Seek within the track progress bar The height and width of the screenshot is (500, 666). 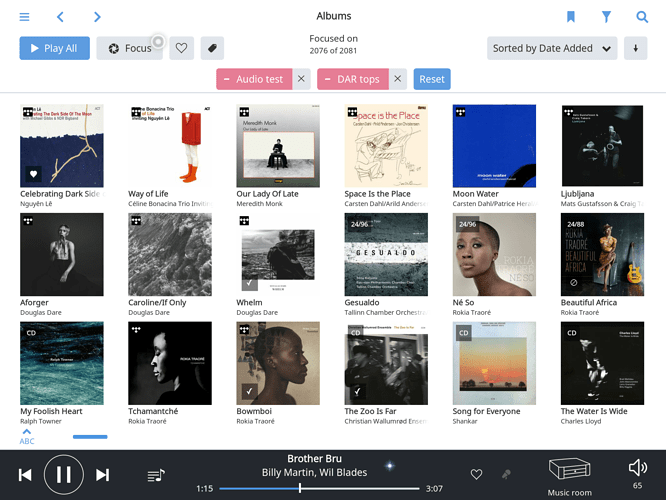click(x=319, y=489)
